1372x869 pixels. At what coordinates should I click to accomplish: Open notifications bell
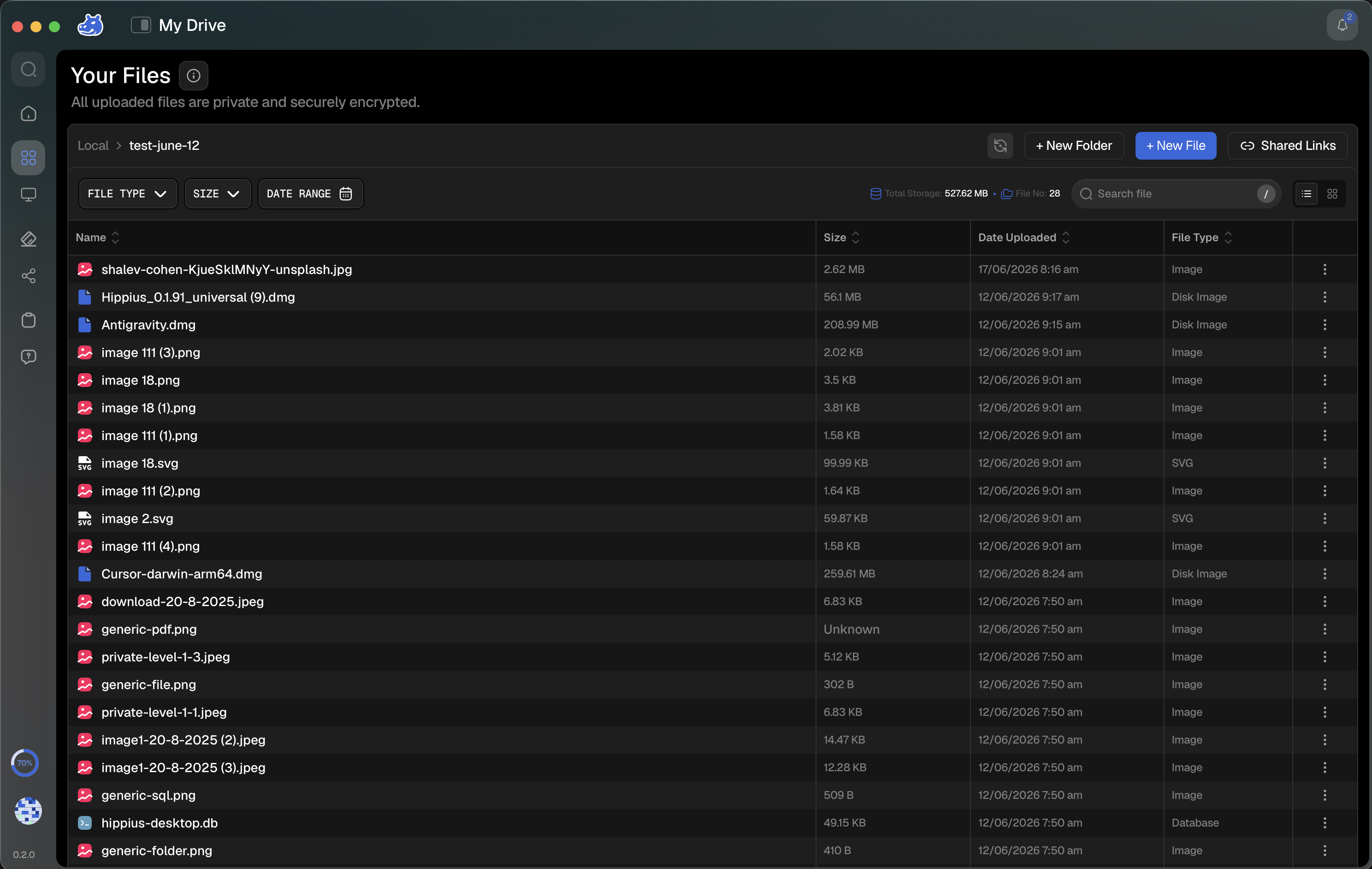click(x=1342, y=25)
